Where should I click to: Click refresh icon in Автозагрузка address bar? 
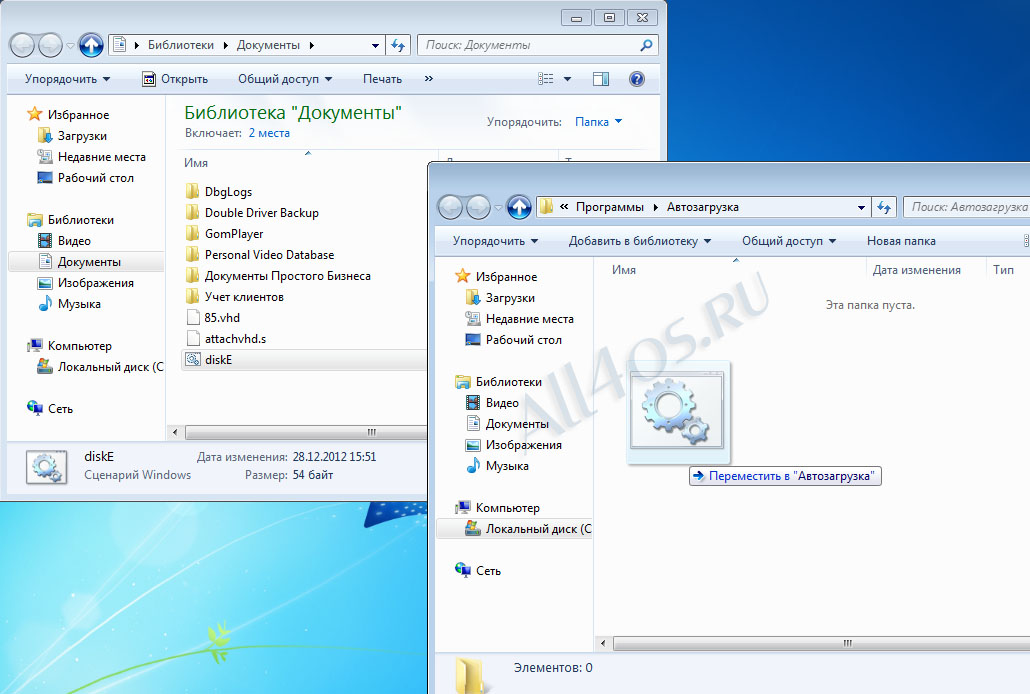tap(884, 208)
